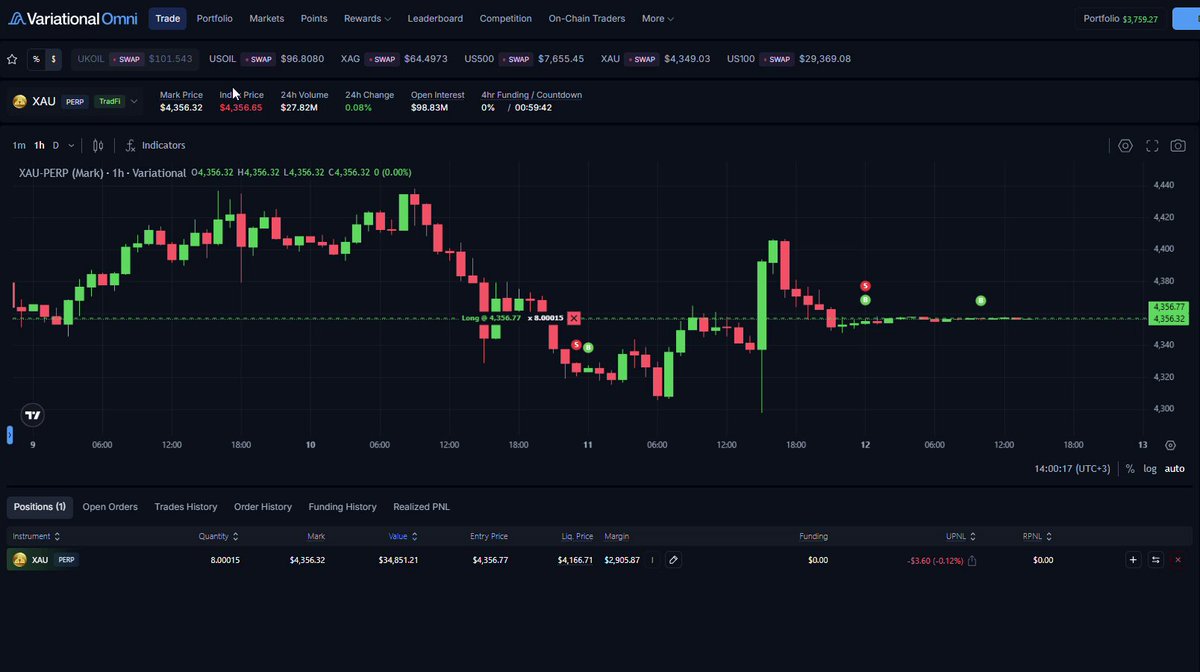Cancel the Long order line on chart
Viewport: 1200px width, 672px height.
pos(573,318)
